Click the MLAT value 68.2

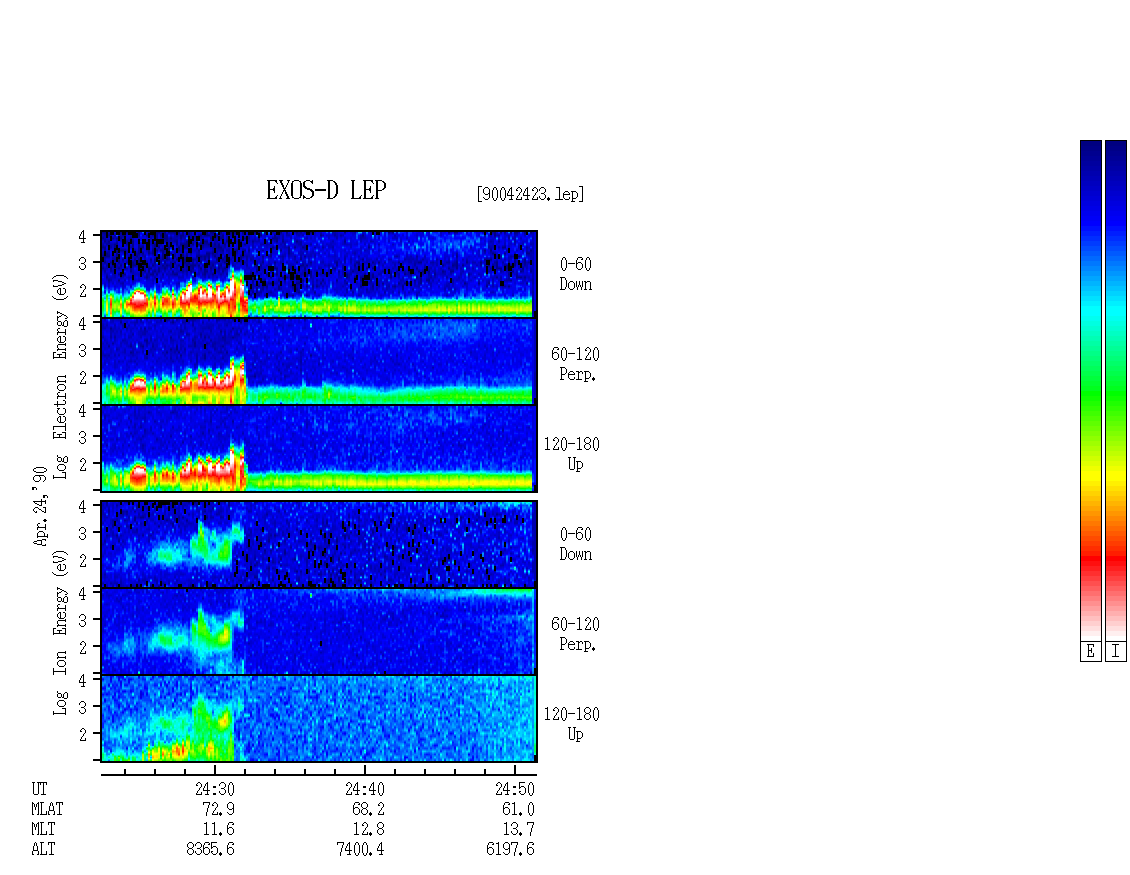tap(368, 809)
